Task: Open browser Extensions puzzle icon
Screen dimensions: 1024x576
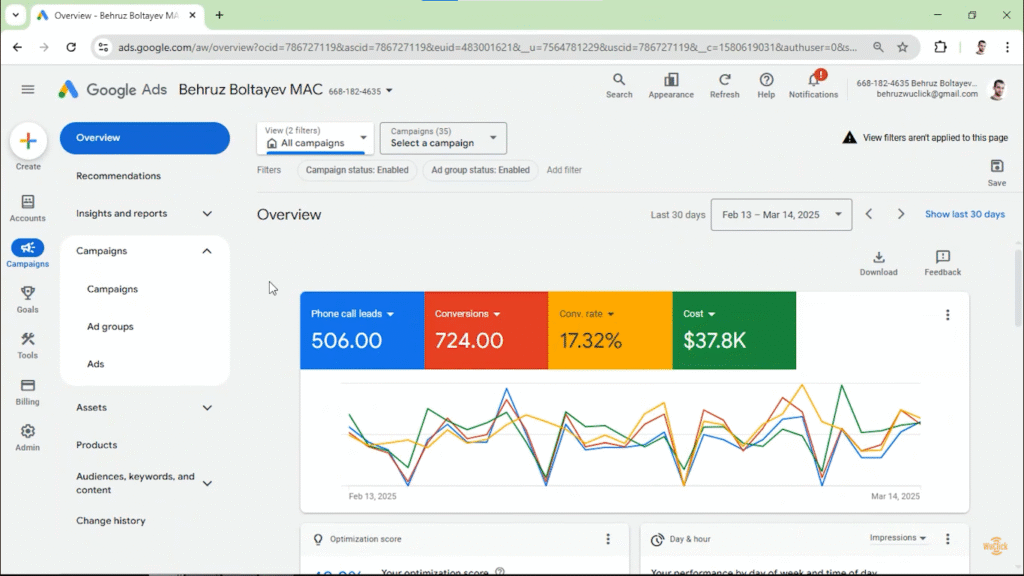Action: click(x=940, y=47)
